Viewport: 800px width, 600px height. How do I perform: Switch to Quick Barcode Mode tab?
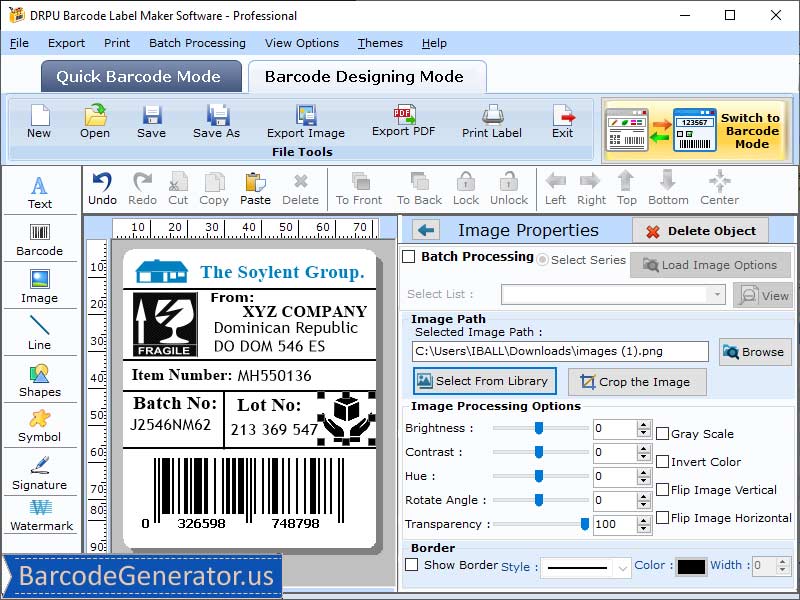(x=140, y=76)
